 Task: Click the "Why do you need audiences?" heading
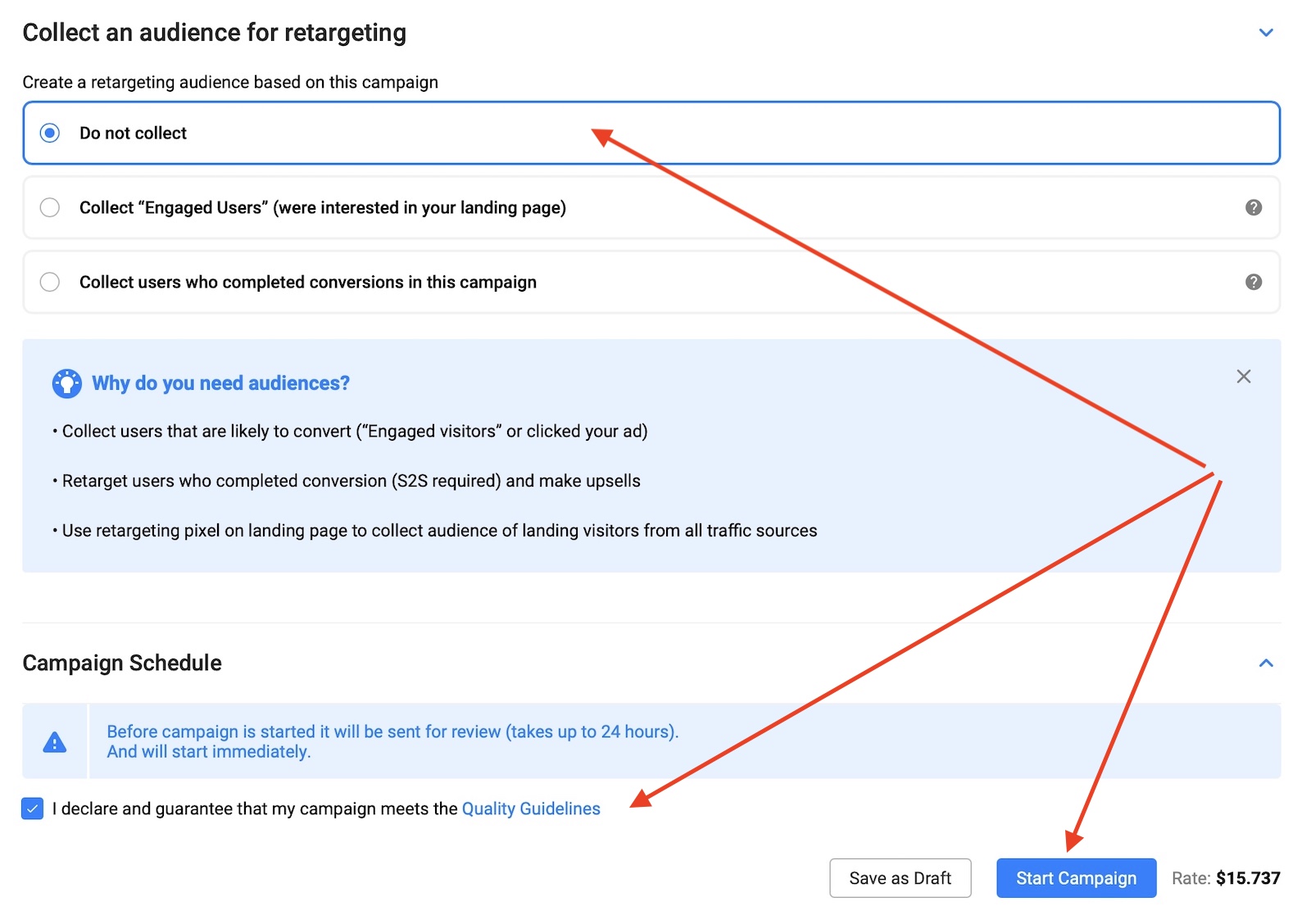(220, 383)
